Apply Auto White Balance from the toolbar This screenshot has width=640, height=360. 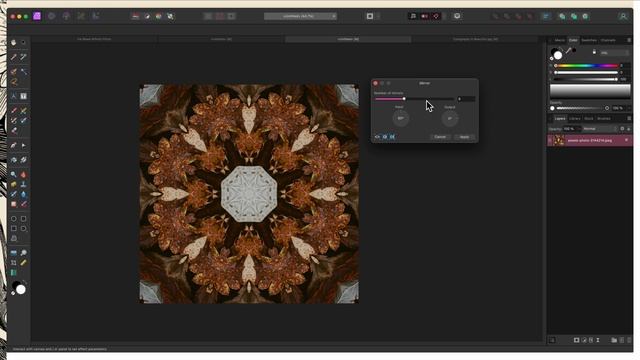pos(170,16)
